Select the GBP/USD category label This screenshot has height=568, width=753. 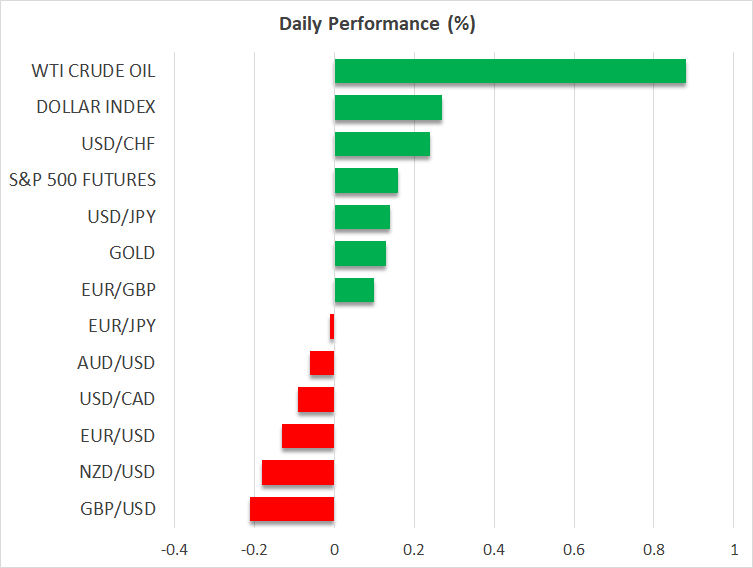coord(118,509)
